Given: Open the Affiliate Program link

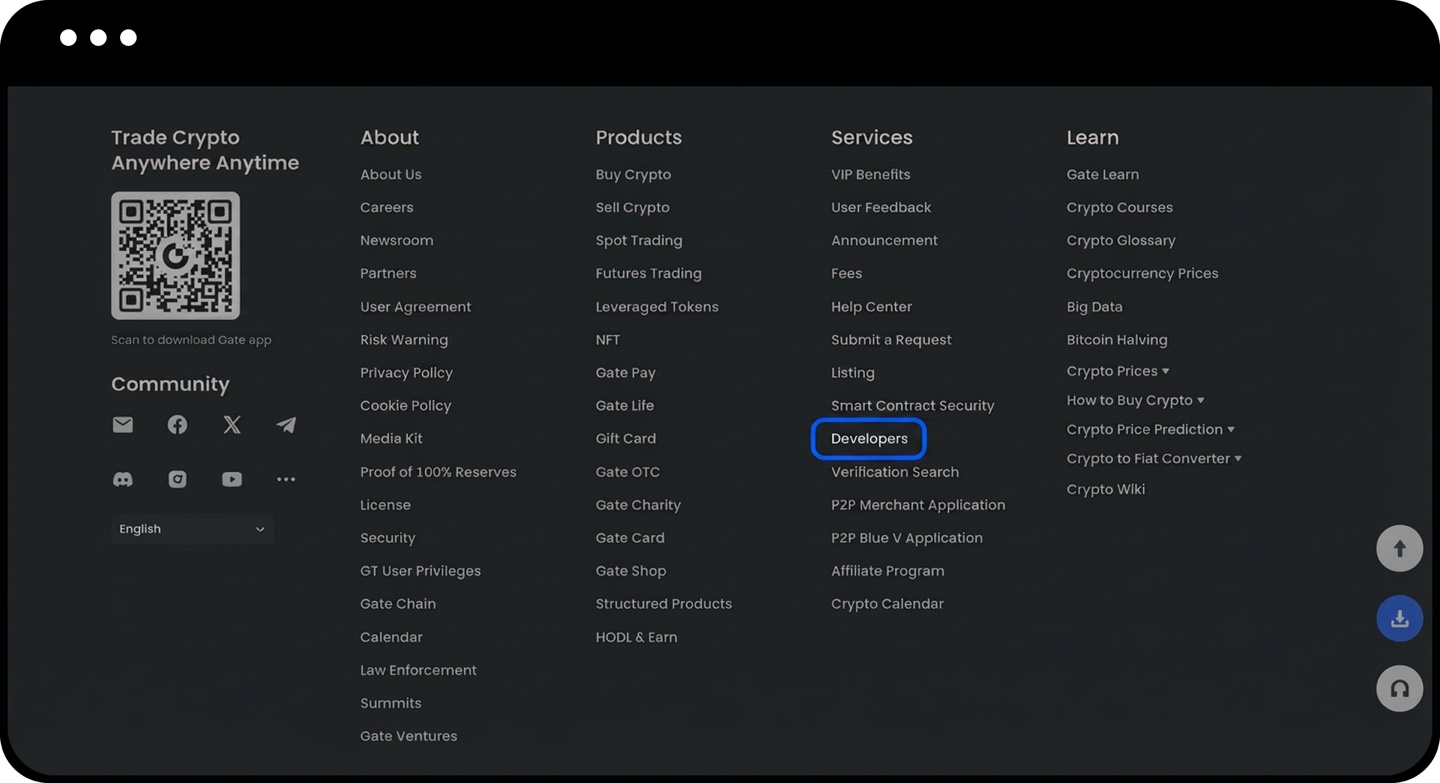Looking at the screenshot, I should (888, 571).
